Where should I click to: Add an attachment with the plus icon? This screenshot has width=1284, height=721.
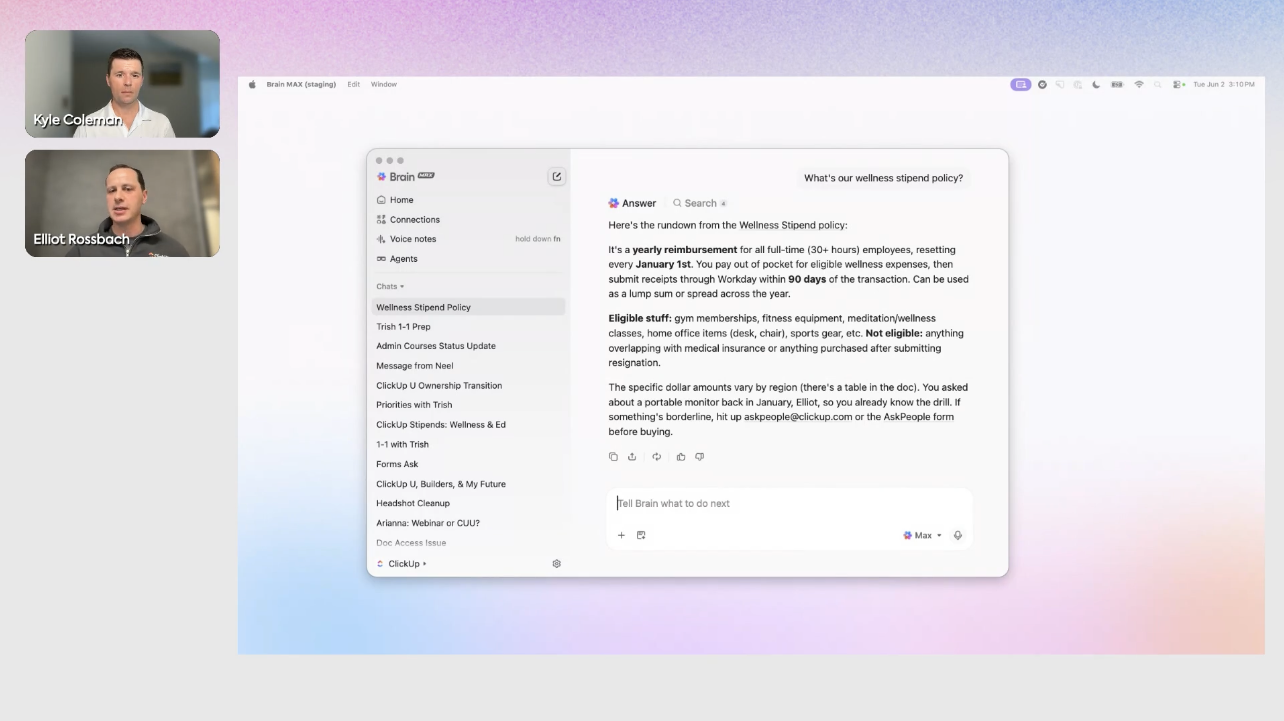click(621, 535)
